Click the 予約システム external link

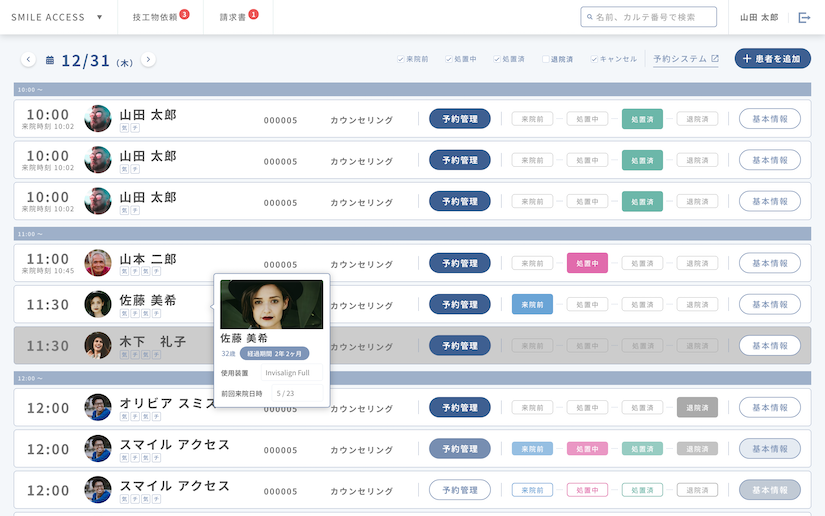686,59
